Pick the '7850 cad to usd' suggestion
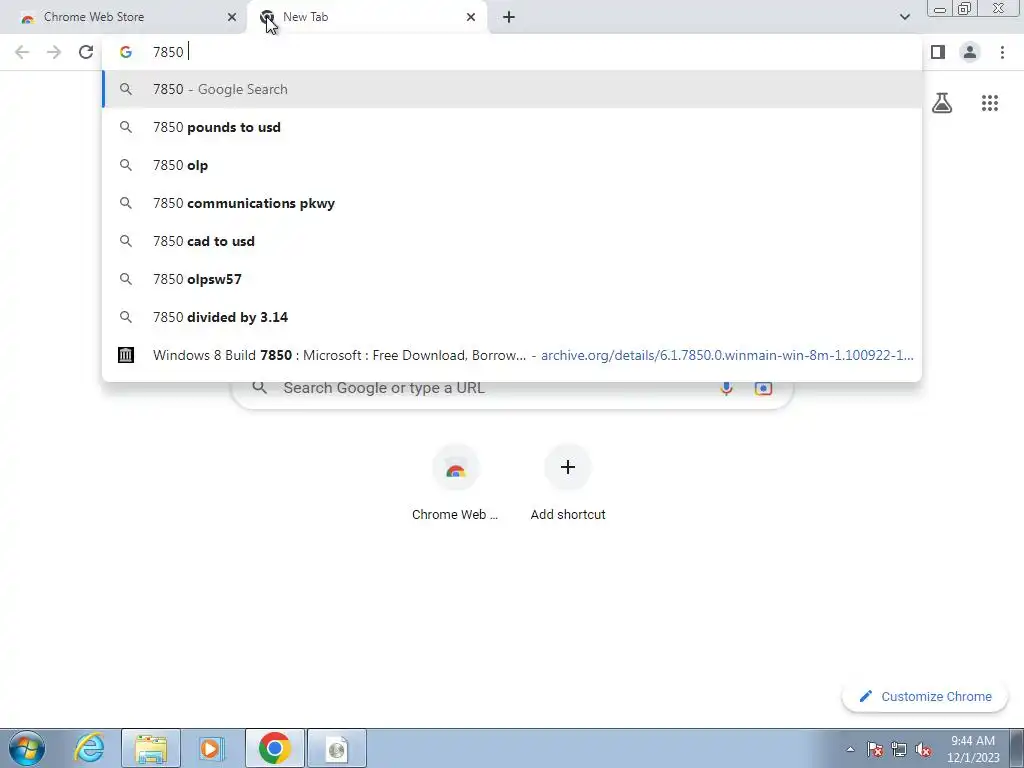Image resolution: width=1024 pixels, height=768 pixels. 512,241
